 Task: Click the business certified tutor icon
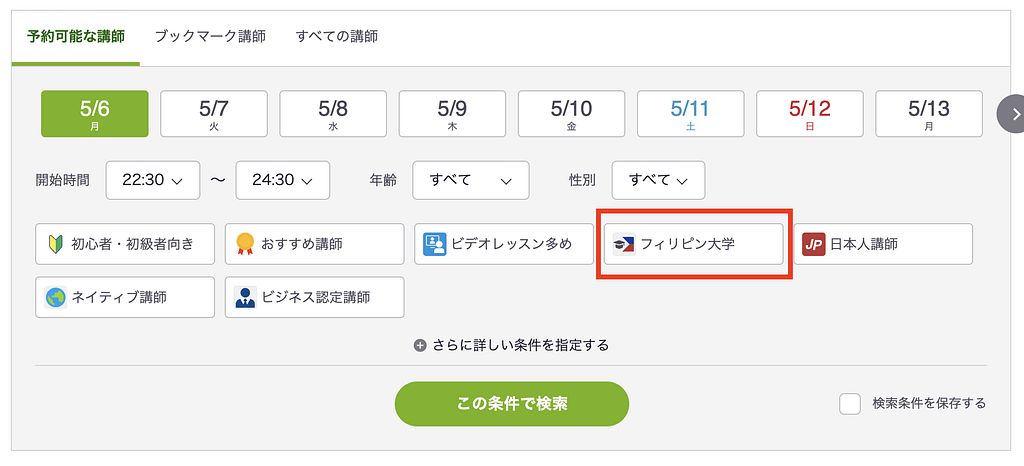click(245, 297)
